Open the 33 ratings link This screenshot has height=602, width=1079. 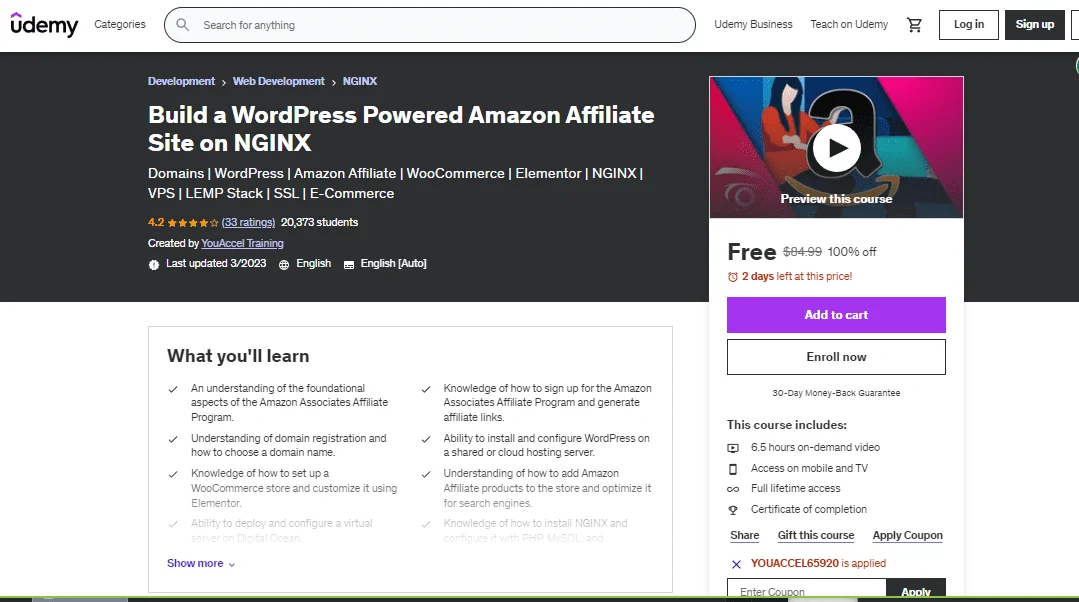248,222
